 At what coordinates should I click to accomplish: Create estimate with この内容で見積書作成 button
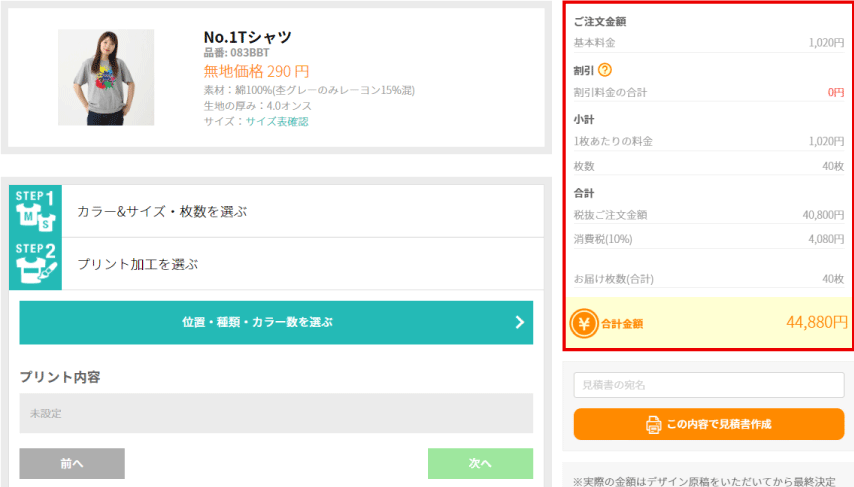(x=709, y=424)
